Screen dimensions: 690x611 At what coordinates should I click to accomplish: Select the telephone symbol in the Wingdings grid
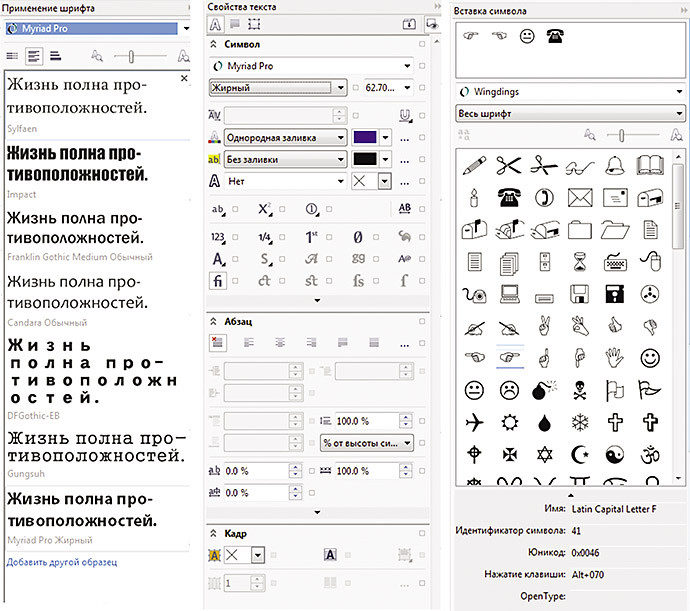click(x=509, y=197)
